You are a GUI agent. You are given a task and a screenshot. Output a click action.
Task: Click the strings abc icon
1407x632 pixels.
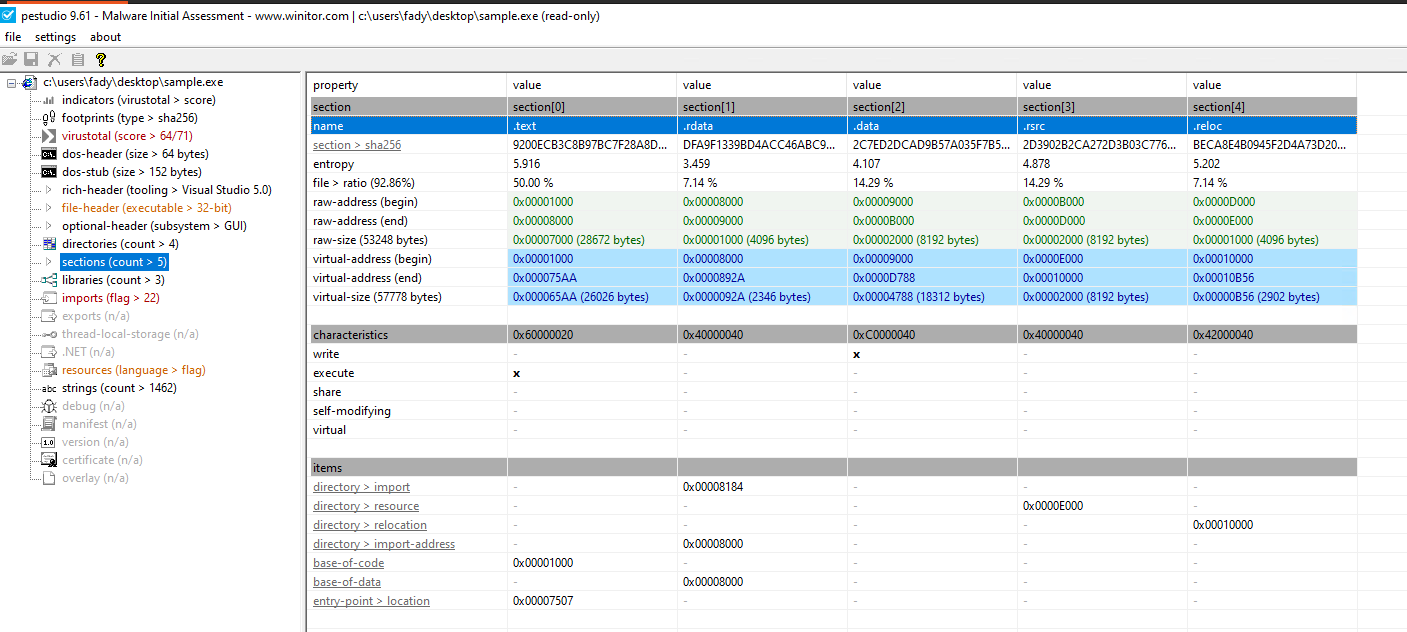tap(48, 388)
